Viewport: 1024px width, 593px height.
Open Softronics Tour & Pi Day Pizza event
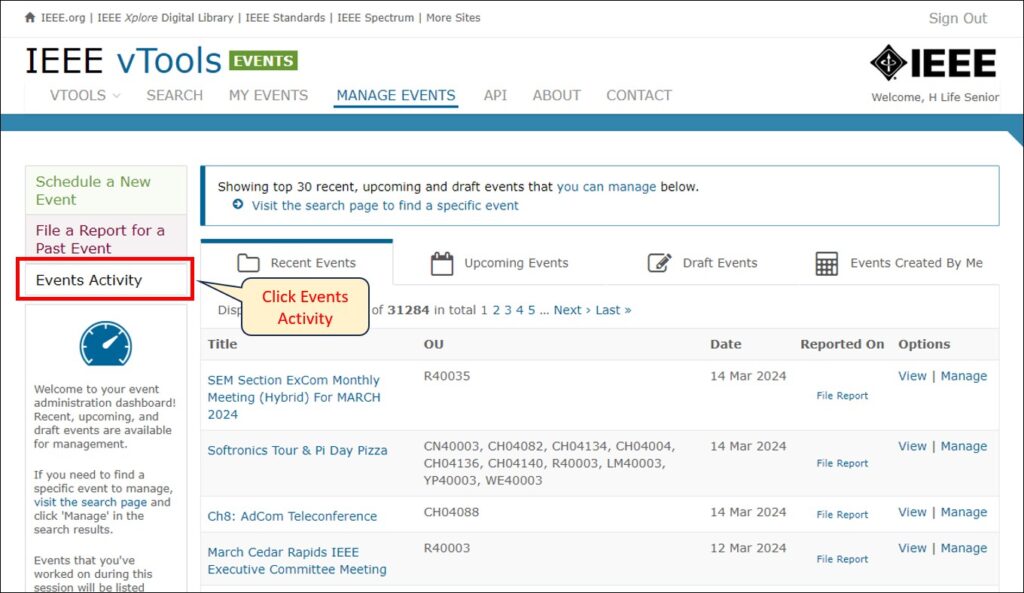click(x=297, y=450)
